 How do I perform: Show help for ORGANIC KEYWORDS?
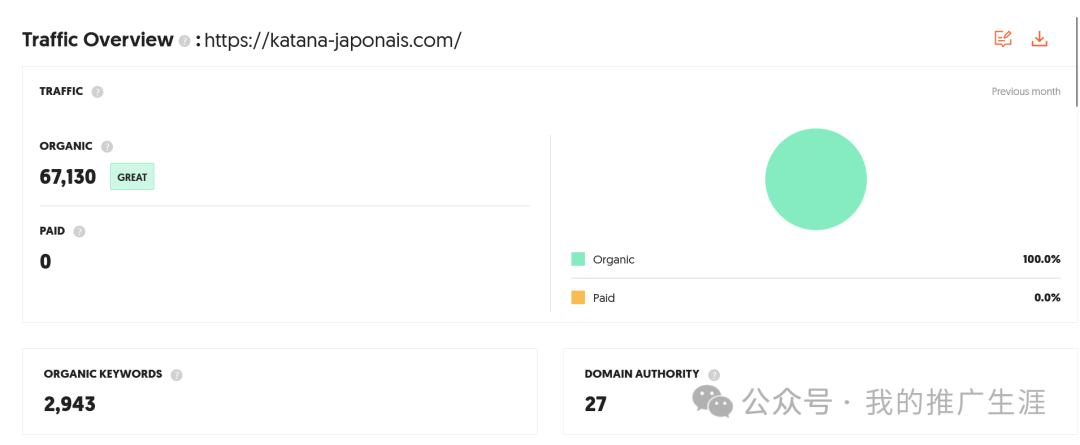pyautogui.click(x=176, y=375)
